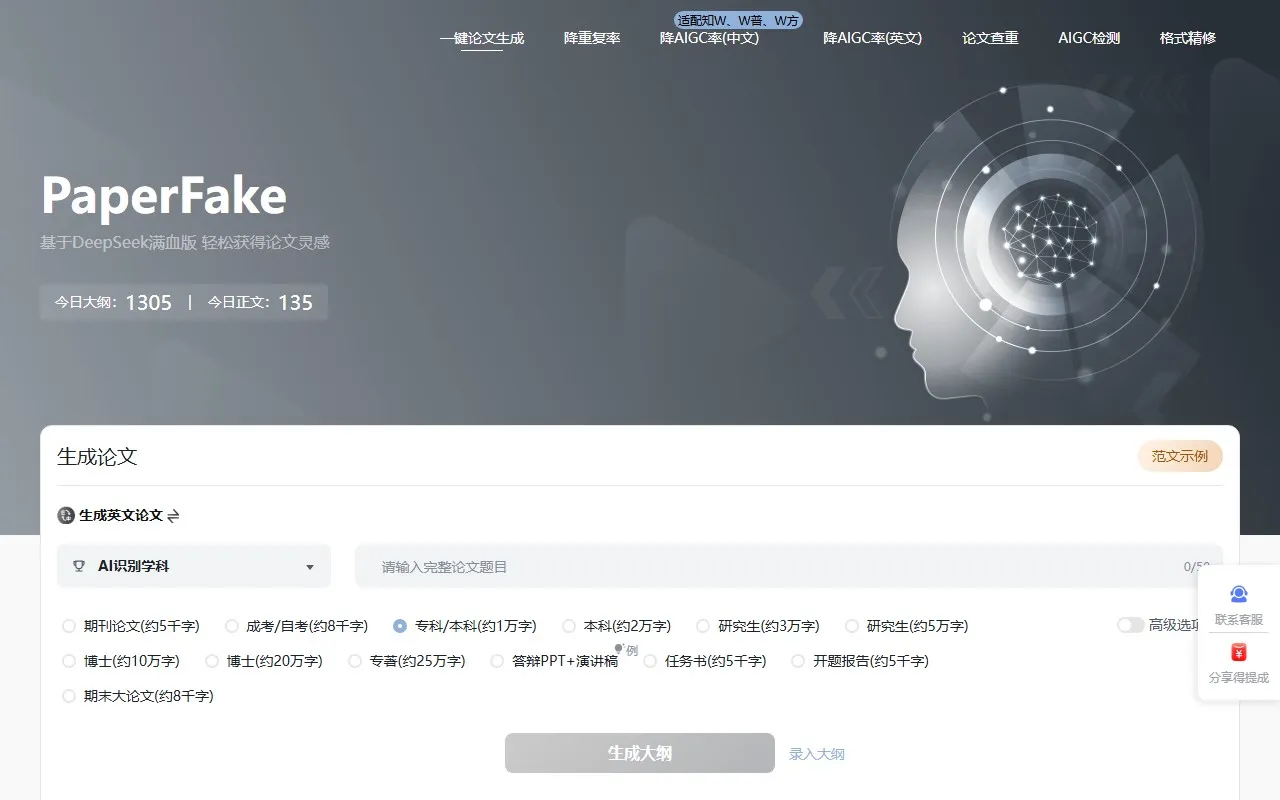
Task: Choose the 研究生(约3万字) radio option
Action: point(703,626)
